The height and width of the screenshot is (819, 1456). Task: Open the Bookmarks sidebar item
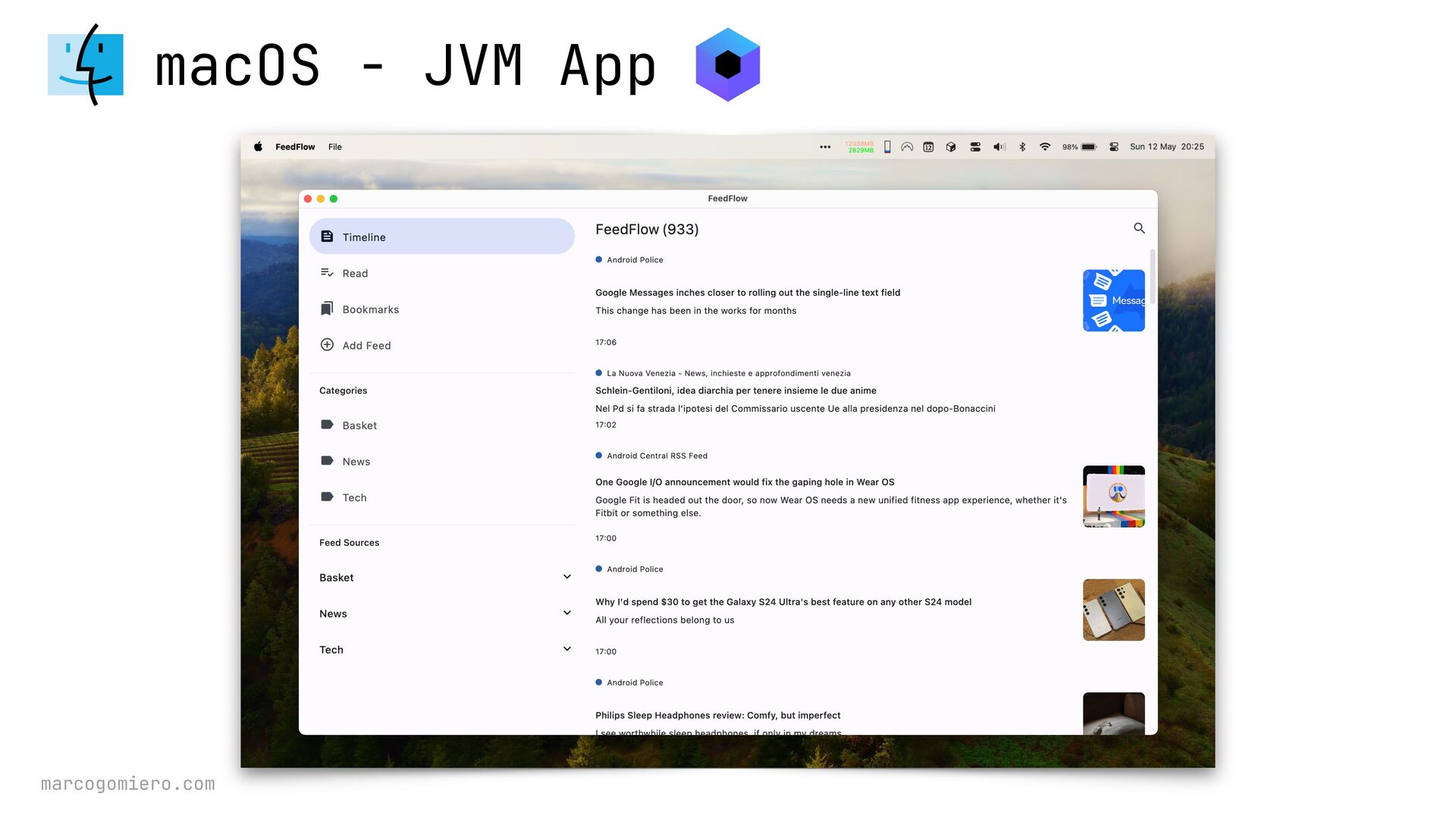pos(442,309)
